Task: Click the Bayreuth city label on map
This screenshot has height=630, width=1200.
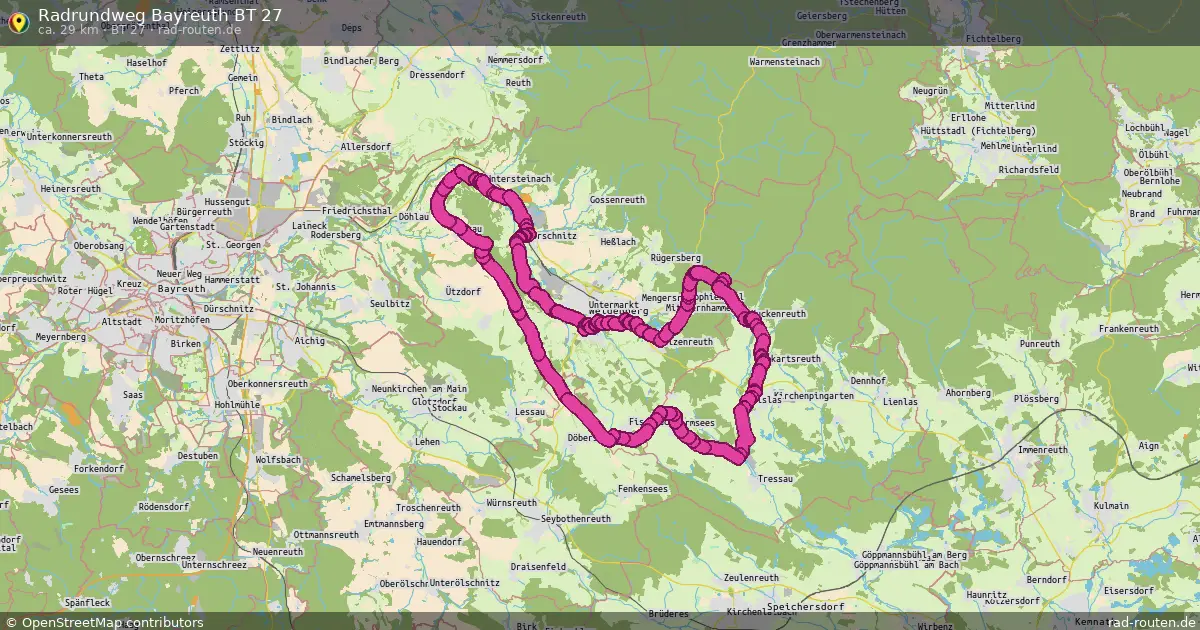Action: point(180,288)
